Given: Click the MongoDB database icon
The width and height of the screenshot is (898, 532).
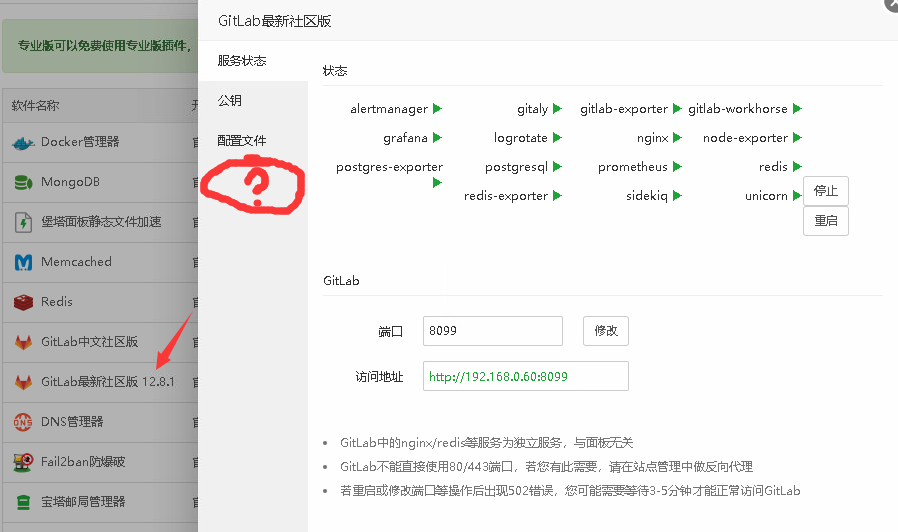Looking at the screenshot, I should tap(23, 183).
